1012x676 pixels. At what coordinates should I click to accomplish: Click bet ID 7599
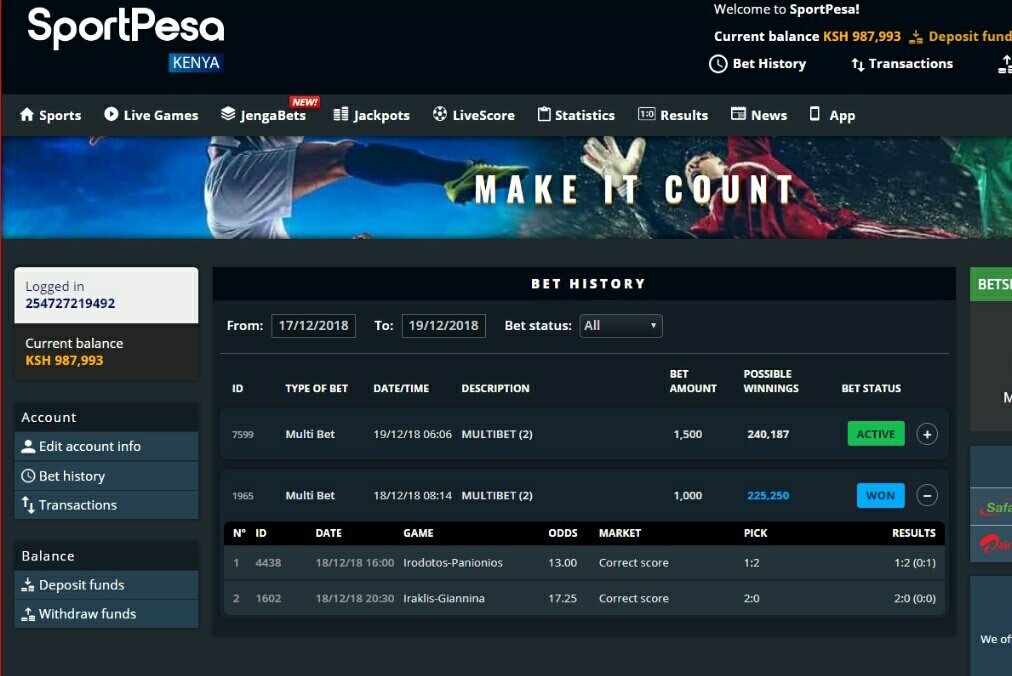(243, 435)
